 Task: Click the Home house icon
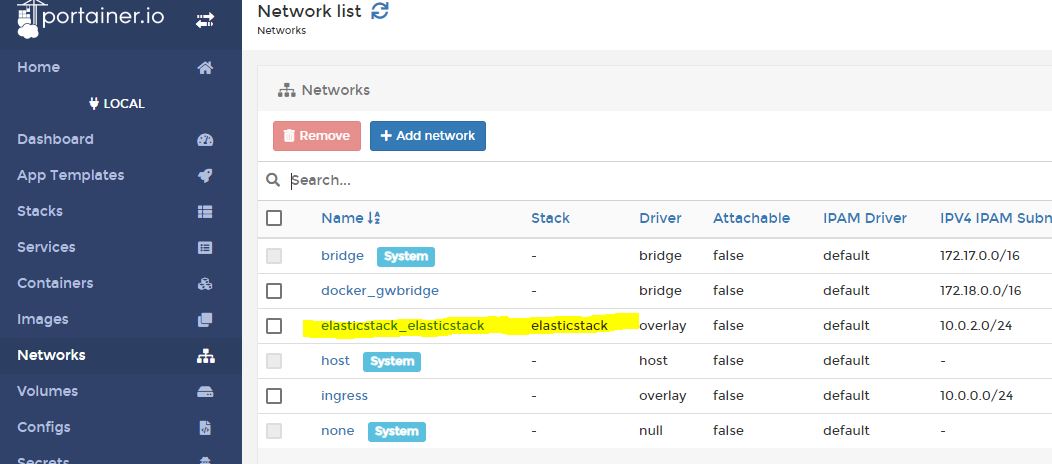(205, 68)
